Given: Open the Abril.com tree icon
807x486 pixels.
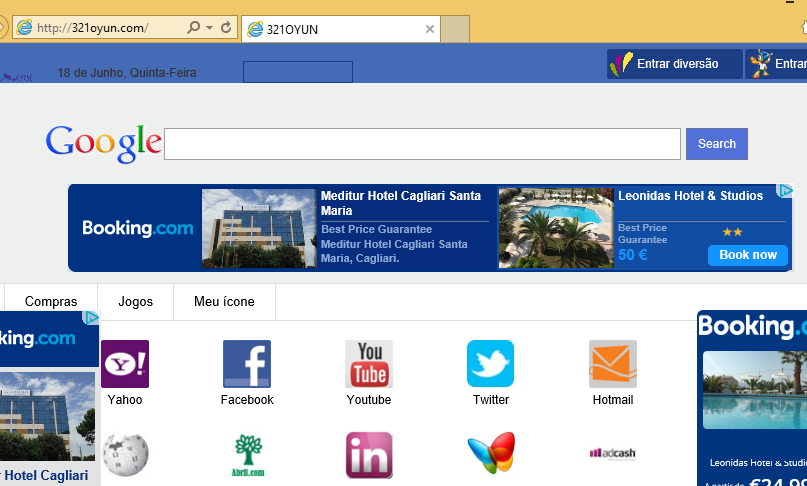Looking at the screenshot, I should [x=248, y=456].
